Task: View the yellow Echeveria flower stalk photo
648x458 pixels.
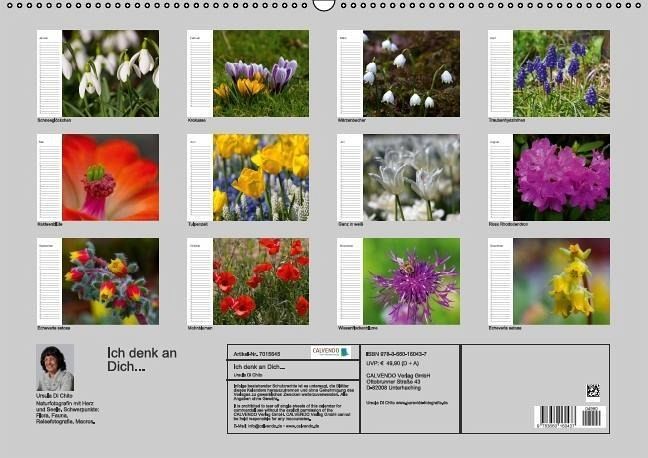Action: pyautogui.click(x=561, y=281)
